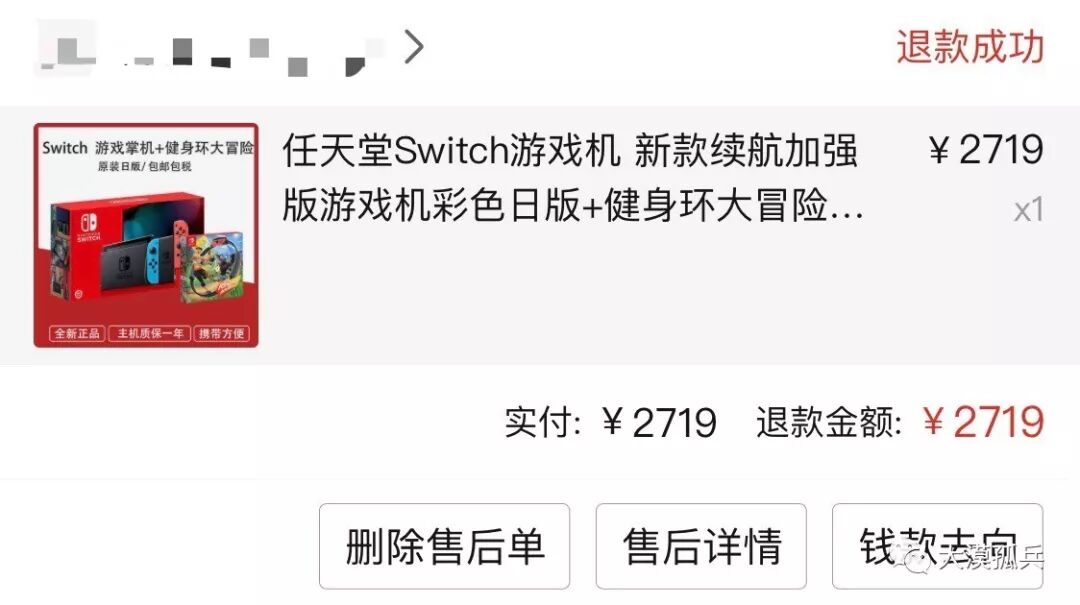Image resolution: width=1080 pixels, height=605 pixels.
Task: Tap the 全新正品 badge on the thumbnail
Action: [76, 334]
